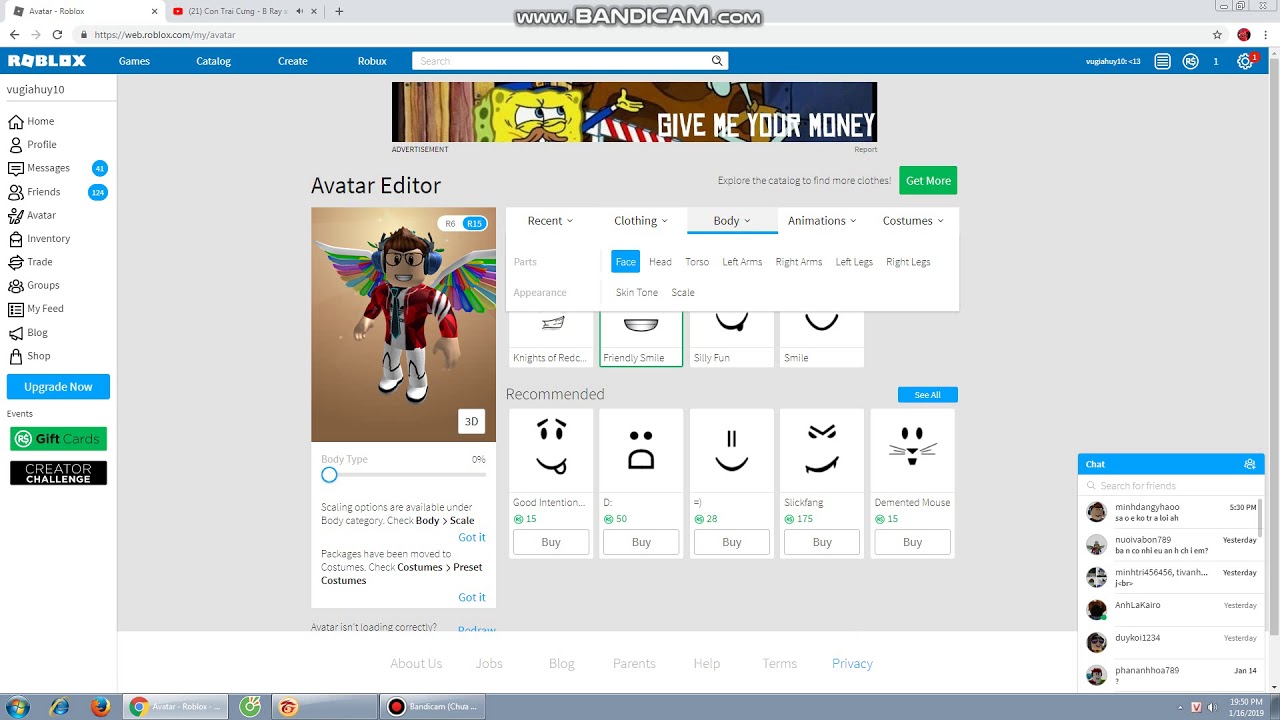Screen dimensions: 1280x720
Task: Open Profile in the sidebar
Action: point(32,145)
